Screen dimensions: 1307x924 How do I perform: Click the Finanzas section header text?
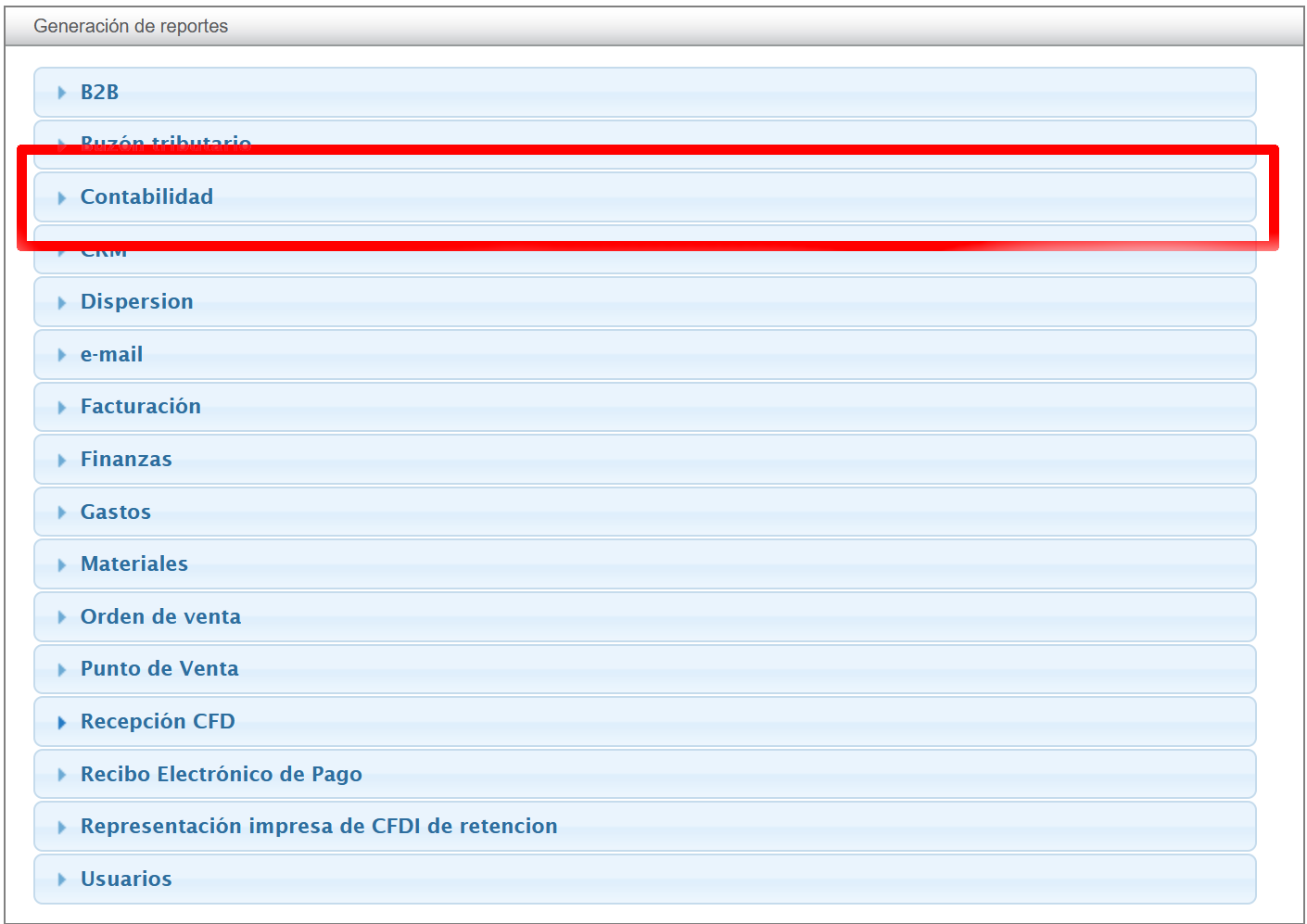pyautogui.click(x=126, y=459)
